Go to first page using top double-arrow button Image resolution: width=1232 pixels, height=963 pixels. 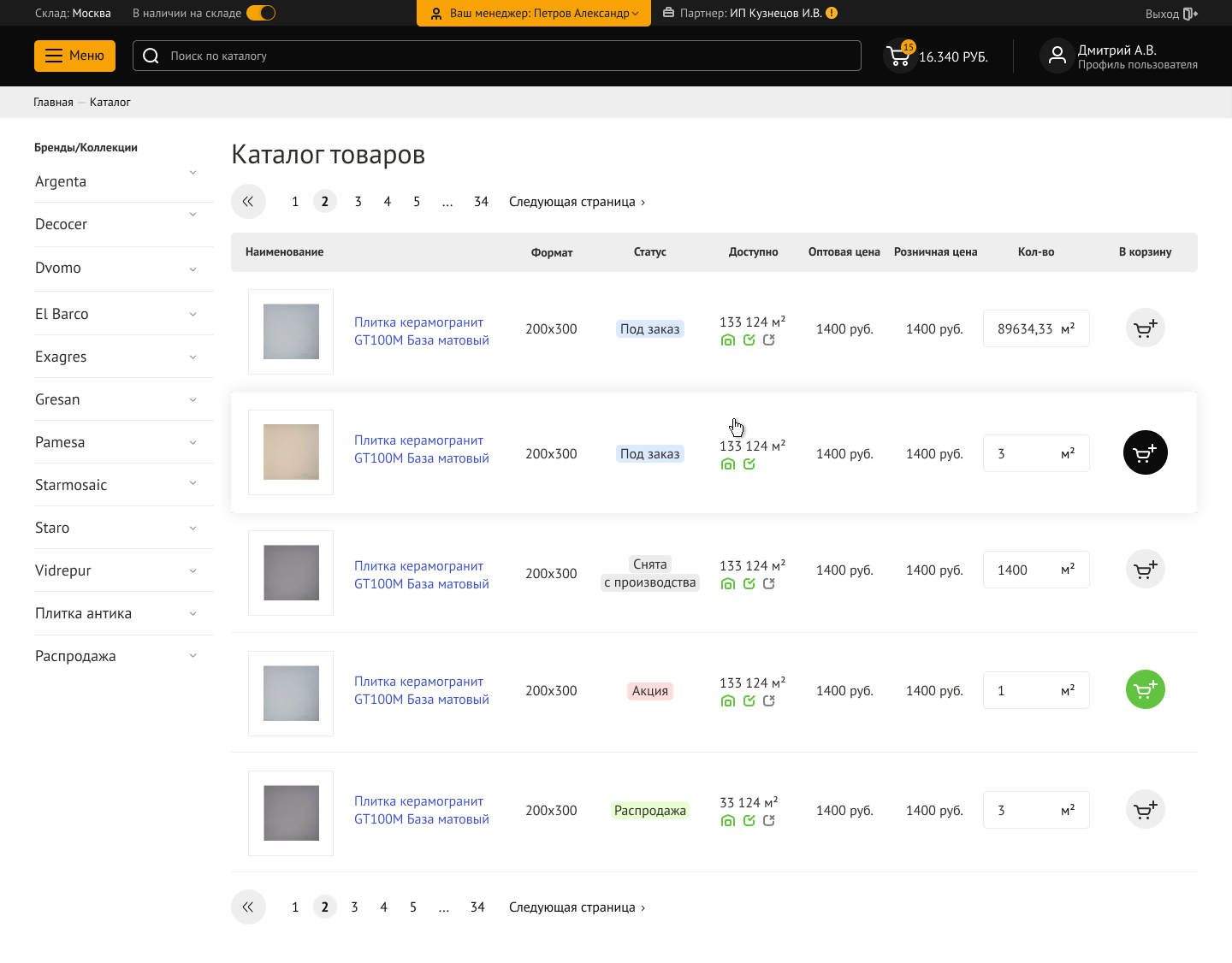(x=248, y=202)
